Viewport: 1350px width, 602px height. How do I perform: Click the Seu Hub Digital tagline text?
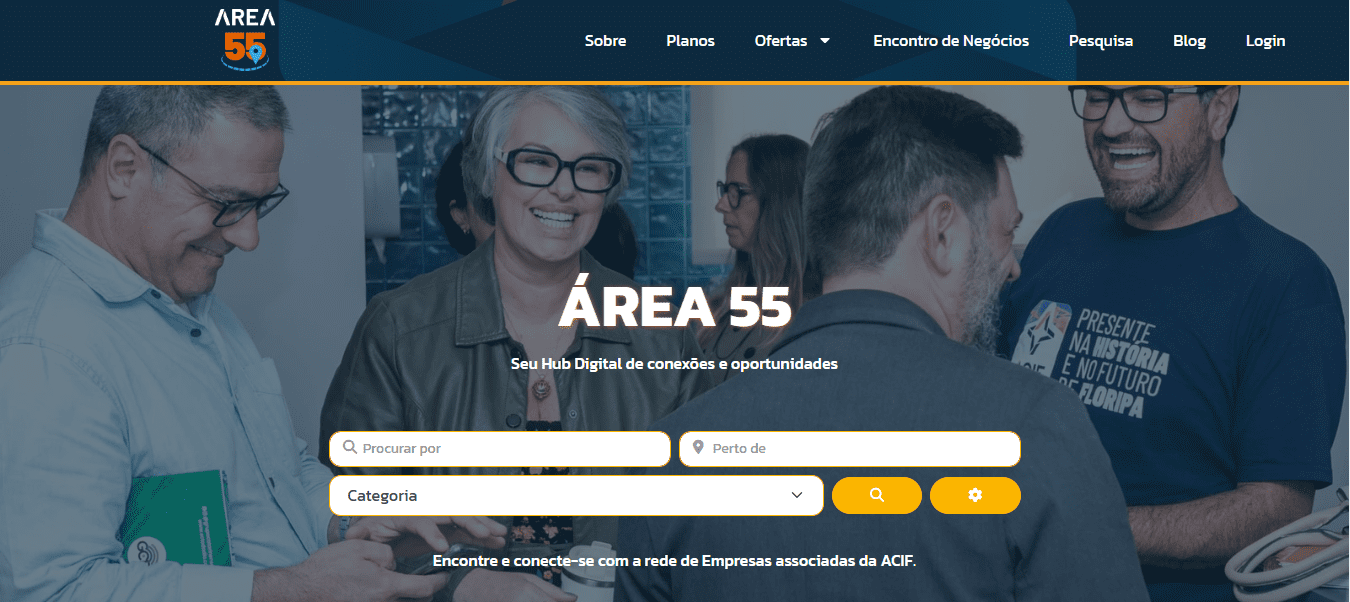coord(674,364)
